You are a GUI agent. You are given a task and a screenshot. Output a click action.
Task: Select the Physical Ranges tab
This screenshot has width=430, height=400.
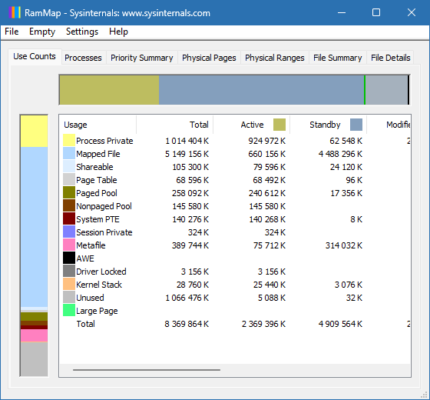tap(275, 58)
